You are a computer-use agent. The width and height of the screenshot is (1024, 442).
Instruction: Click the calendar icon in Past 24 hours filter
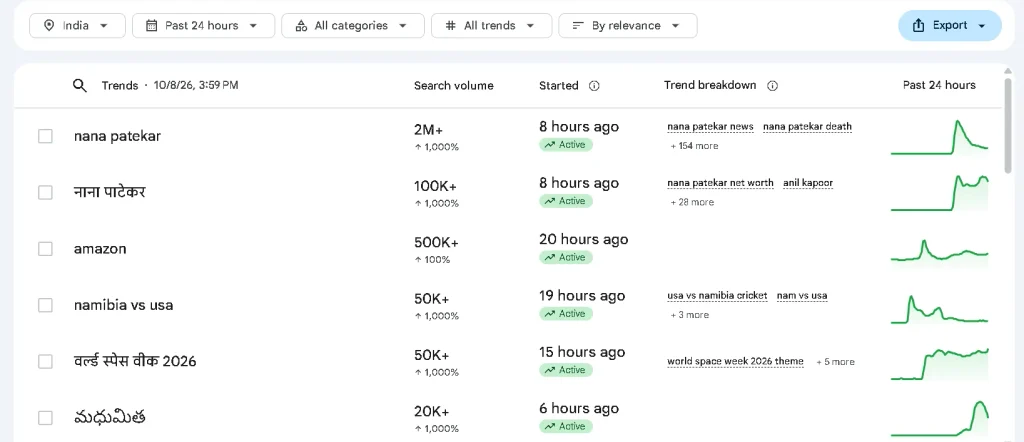(x=152, y=25)
